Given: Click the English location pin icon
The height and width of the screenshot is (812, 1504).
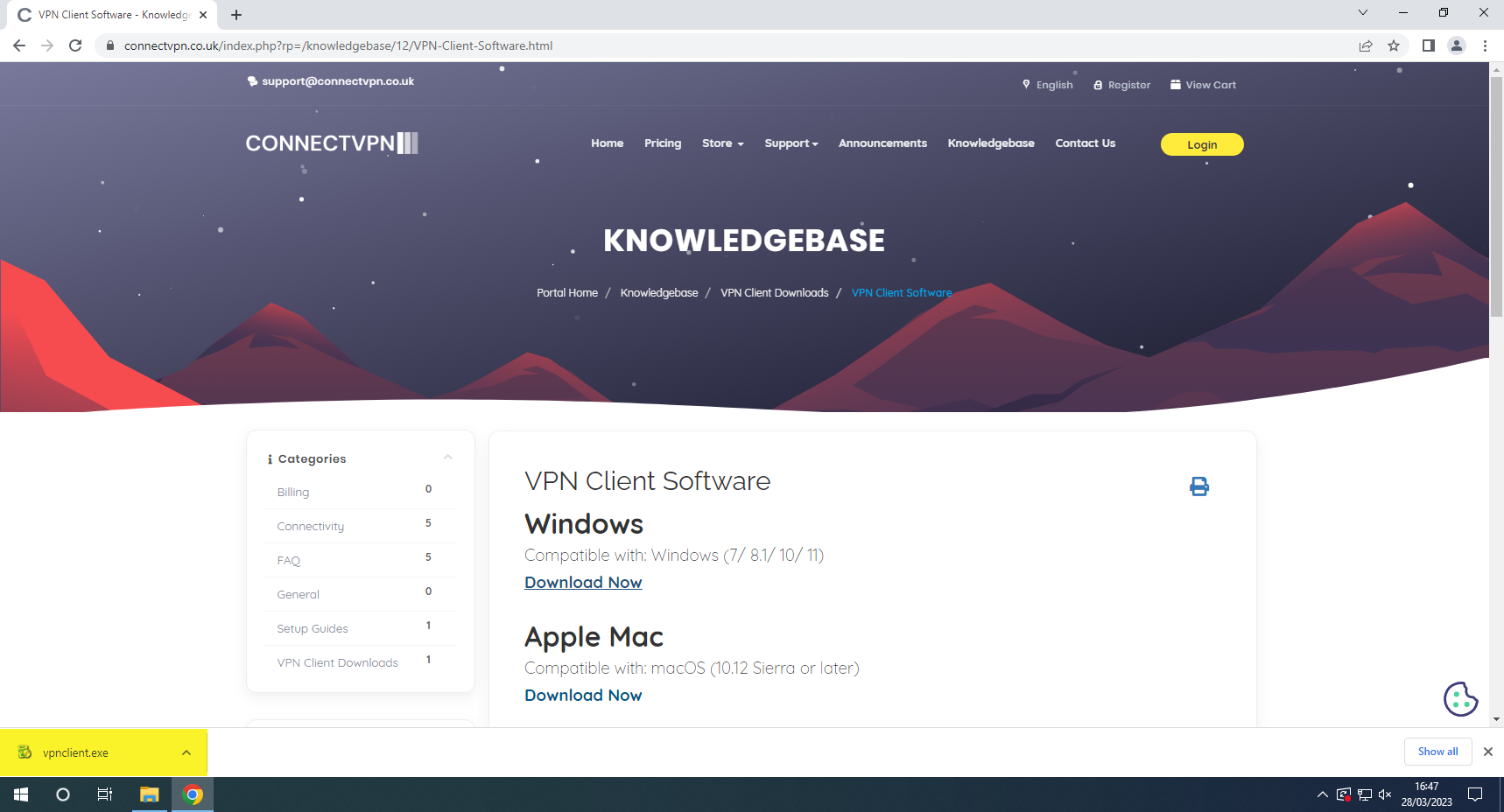Looking at the screenshot, I should pos(1026,84).
